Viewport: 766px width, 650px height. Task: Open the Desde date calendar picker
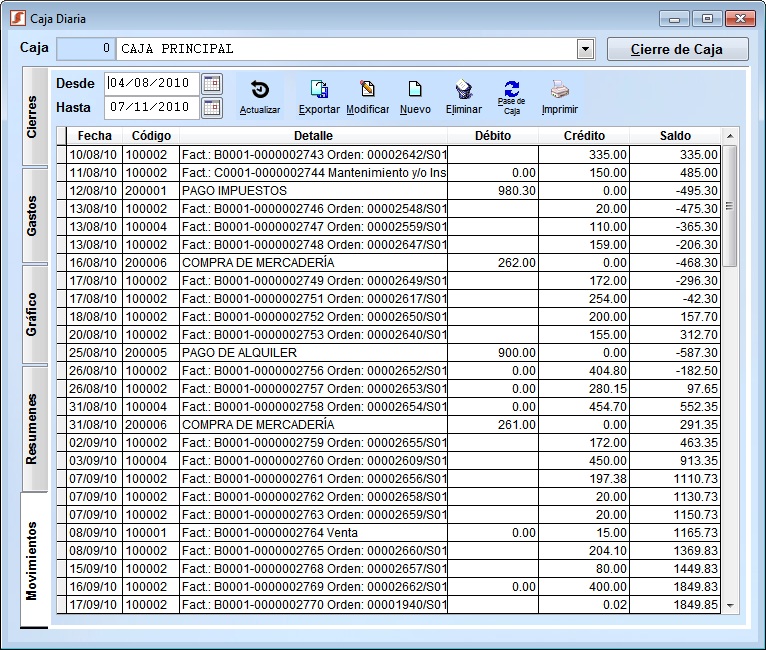(212, 83)
